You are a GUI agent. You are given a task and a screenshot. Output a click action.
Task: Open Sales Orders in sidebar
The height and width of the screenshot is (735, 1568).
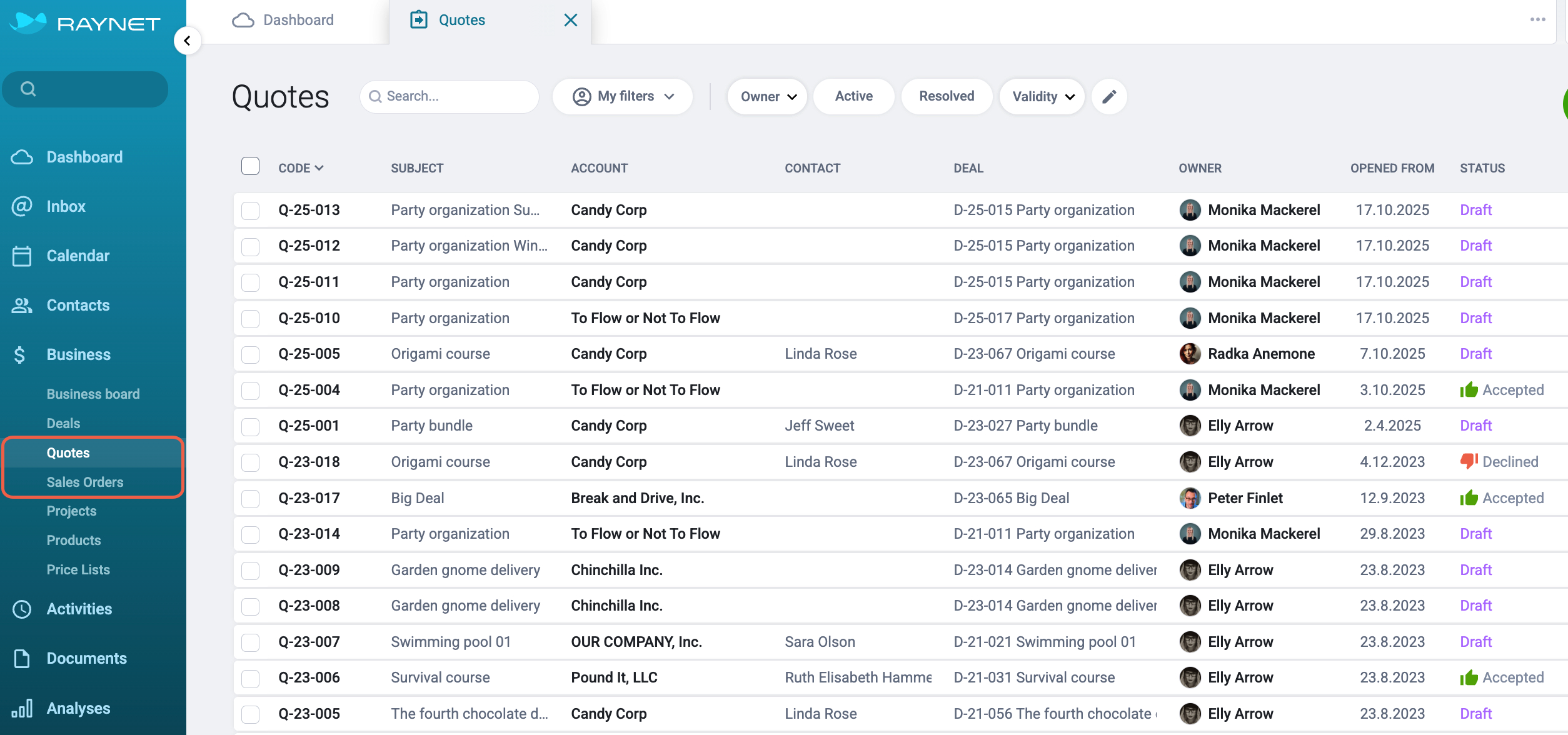coord(85,482)
